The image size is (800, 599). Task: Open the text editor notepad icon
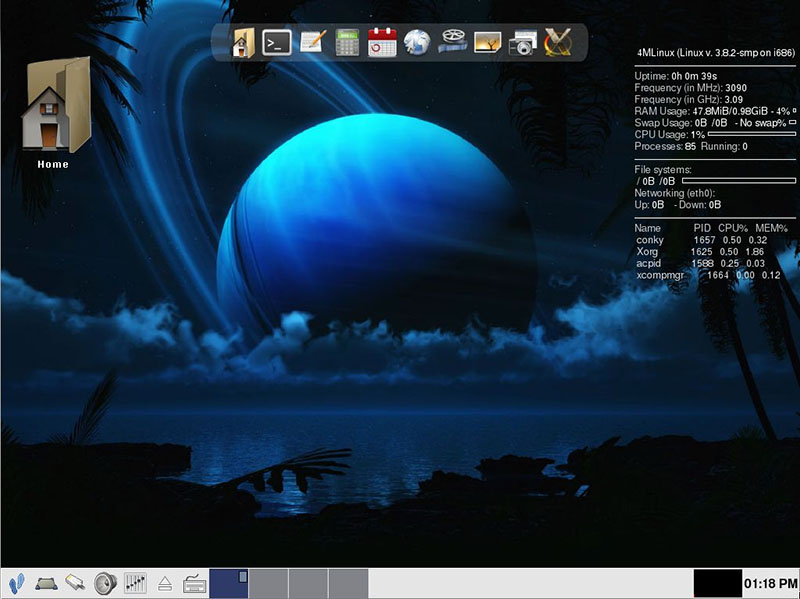pyautogui.click(x=310, y=45)
